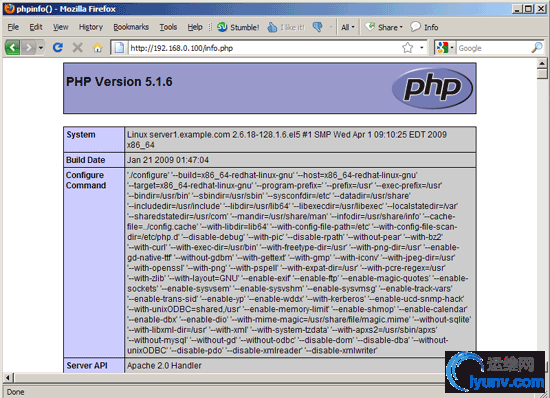Click the Jan 21 2009 01:47:04 value

168,160
